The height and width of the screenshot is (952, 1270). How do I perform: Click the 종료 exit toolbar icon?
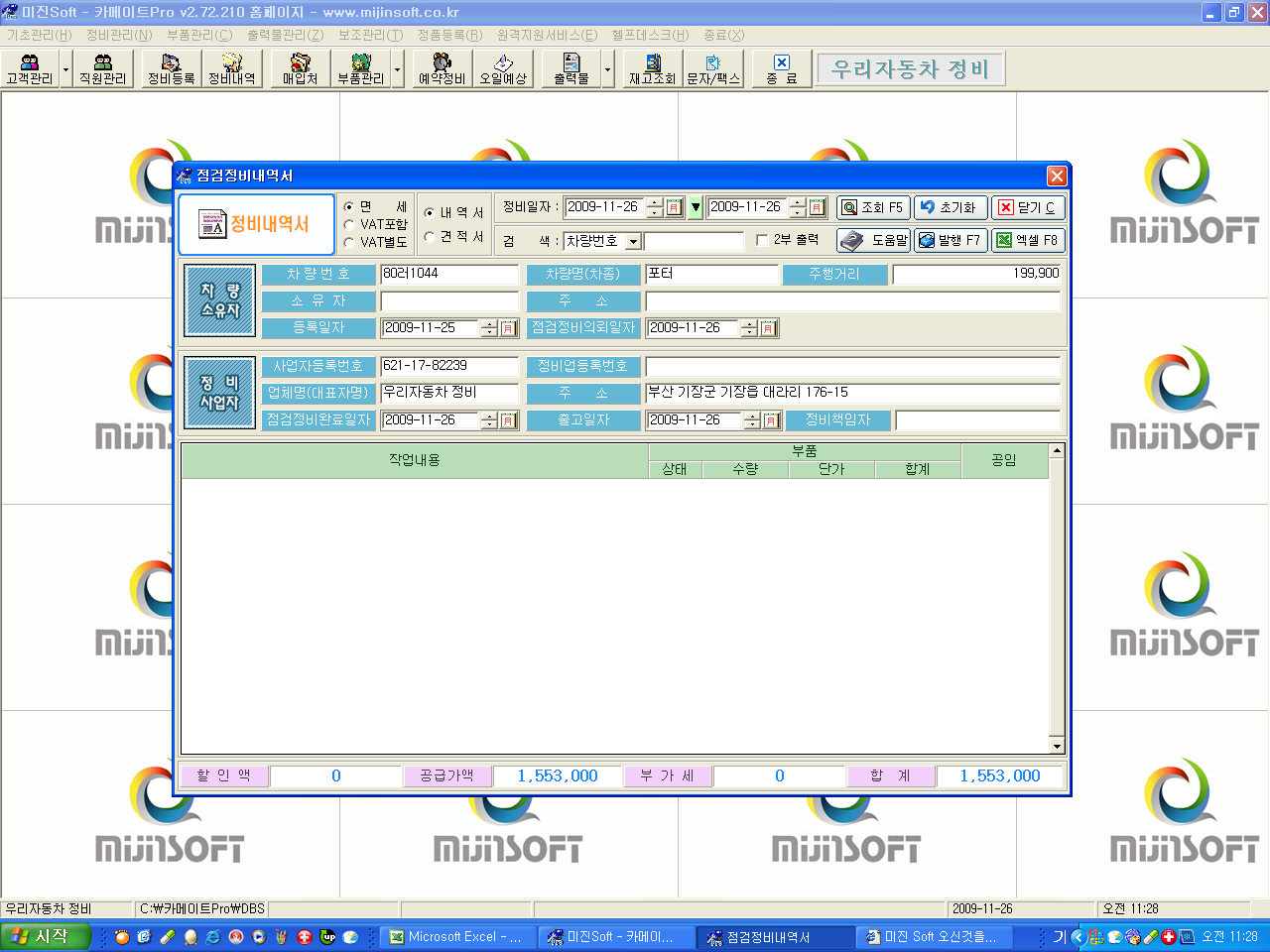pos(782,69)
